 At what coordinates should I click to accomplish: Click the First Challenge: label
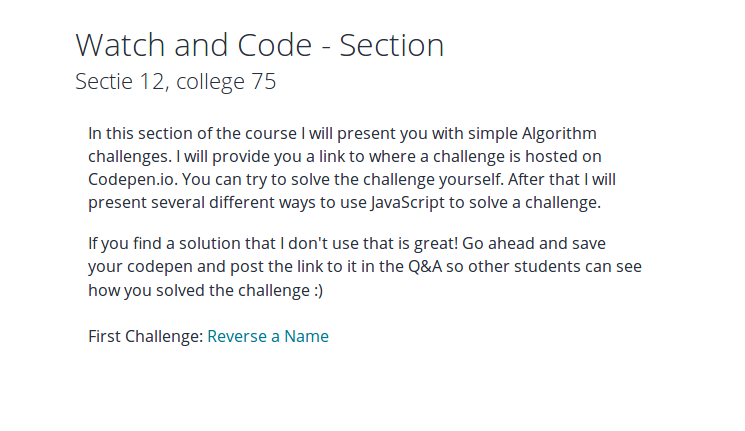[x=146, y=336]
